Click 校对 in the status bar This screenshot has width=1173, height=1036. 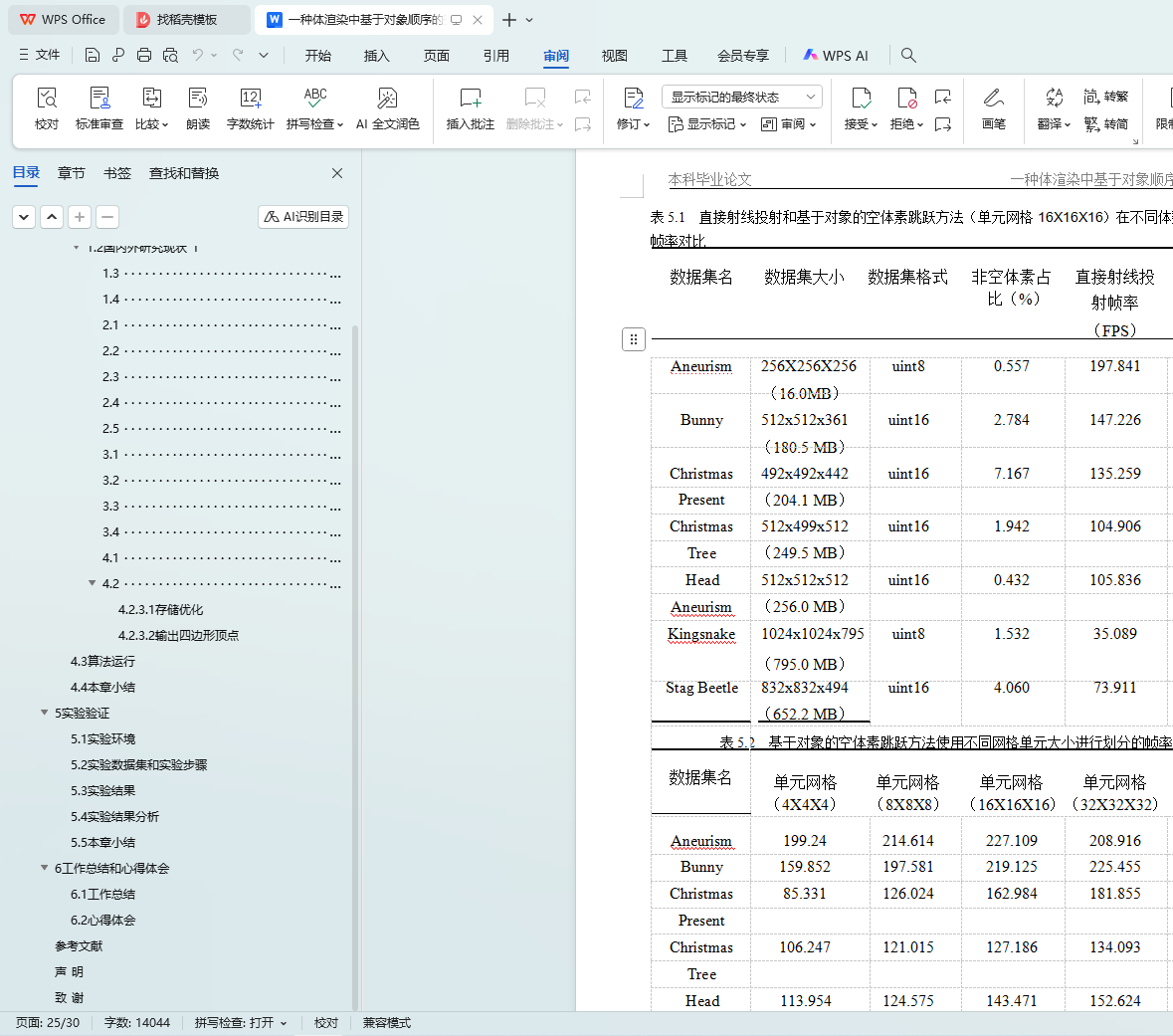click(326, 1022)
